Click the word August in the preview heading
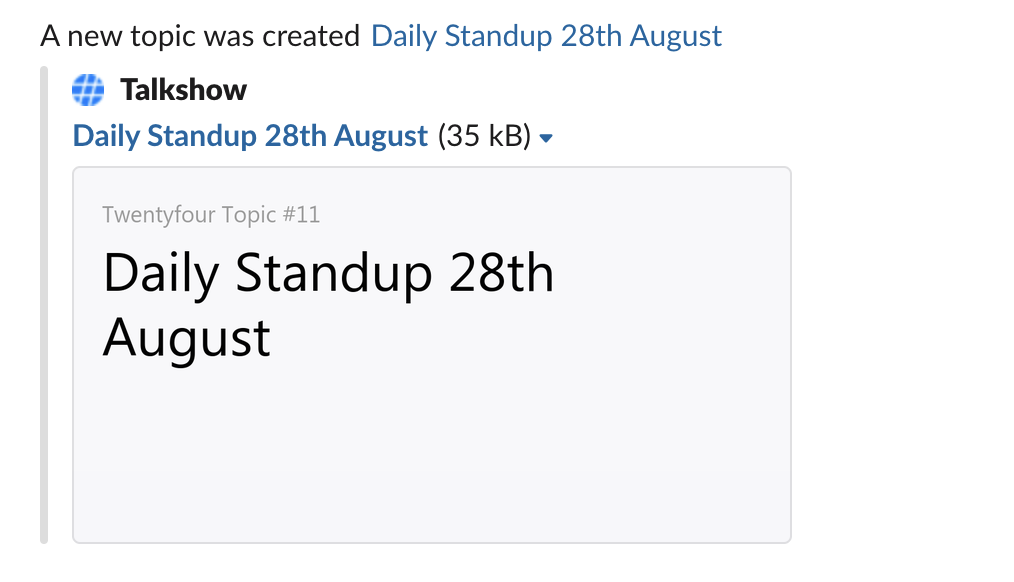Screen dimensions: 1014x582 point(187,338)
